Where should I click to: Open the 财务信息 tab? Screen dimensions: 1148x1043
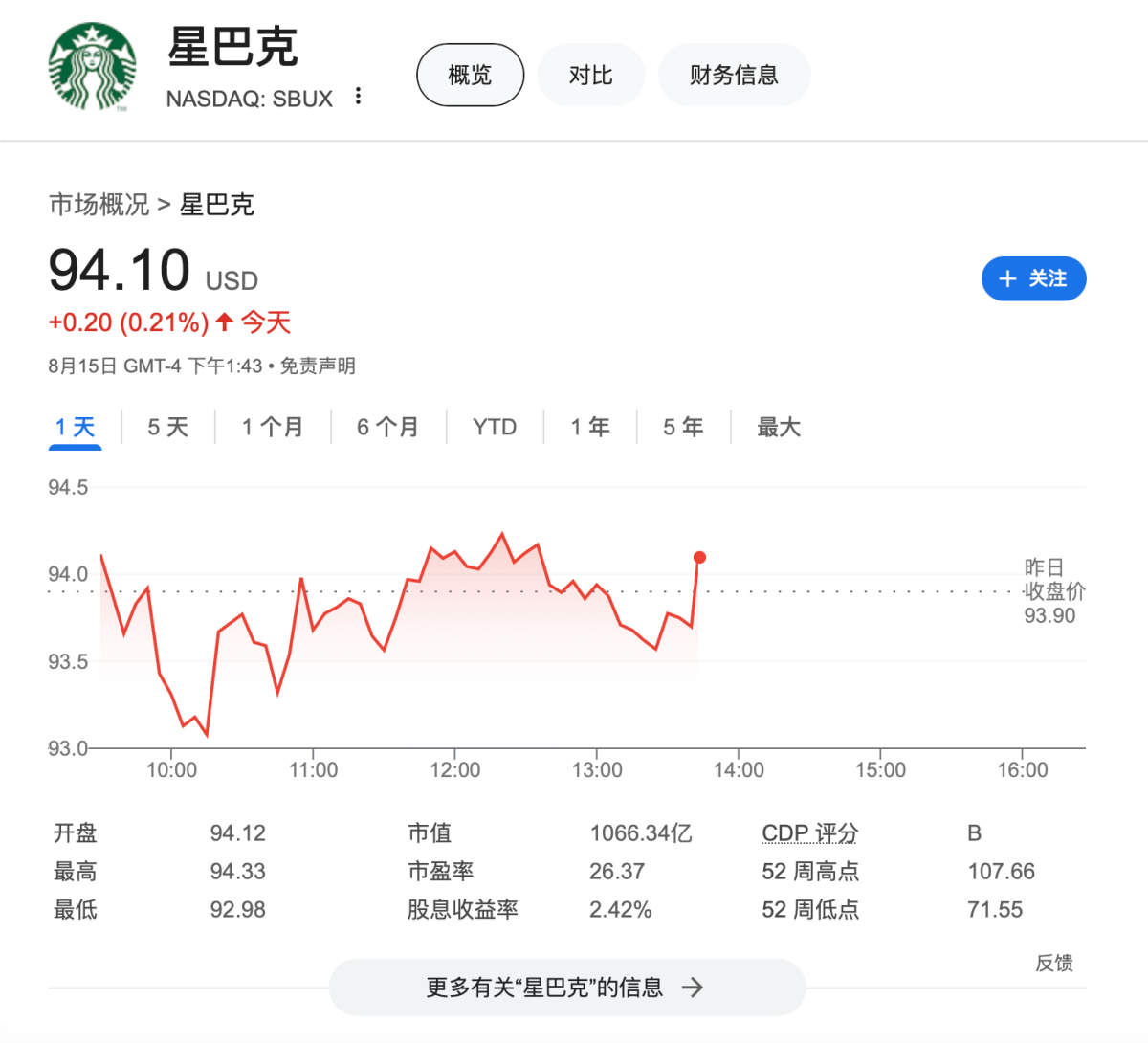(x=734, y=74)
